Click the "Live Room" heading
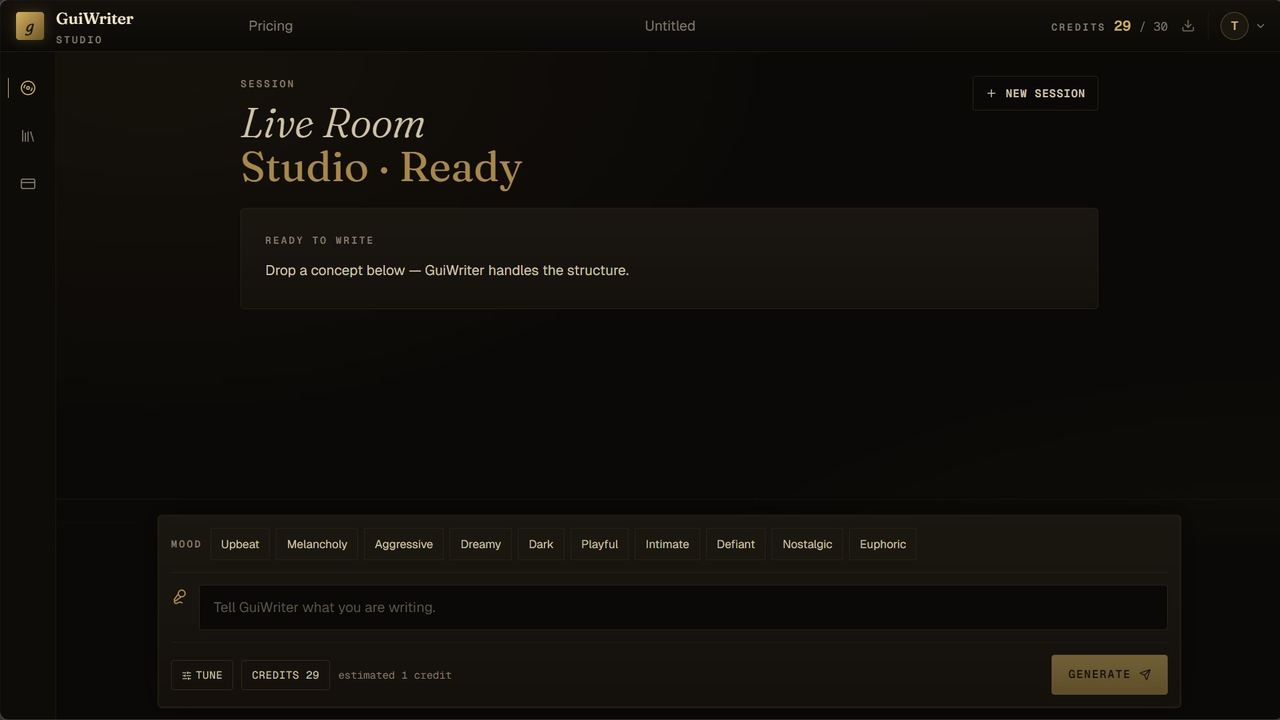This screenshot has width=1280, height=720. [333, 124]
